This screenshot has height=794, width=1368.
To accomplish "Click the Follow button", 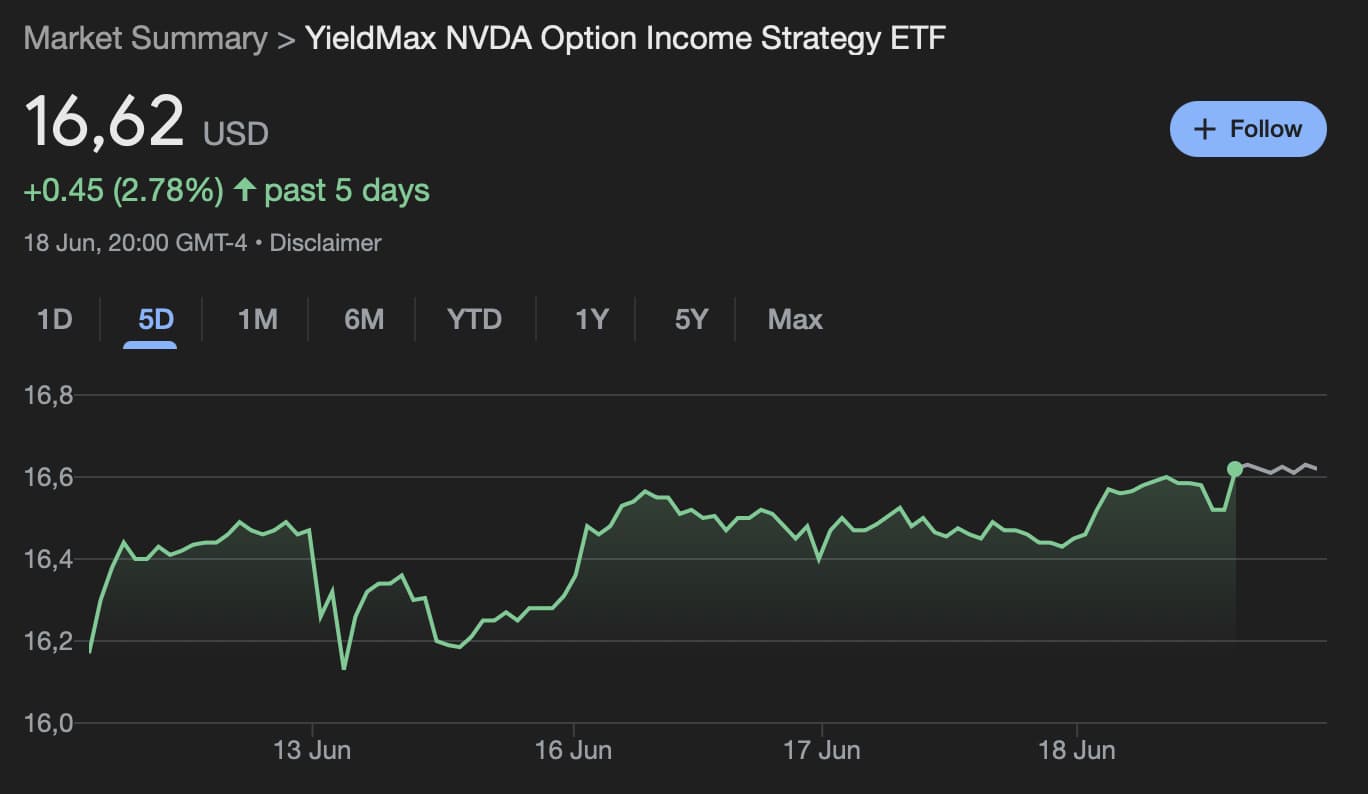I will 1247,128.
